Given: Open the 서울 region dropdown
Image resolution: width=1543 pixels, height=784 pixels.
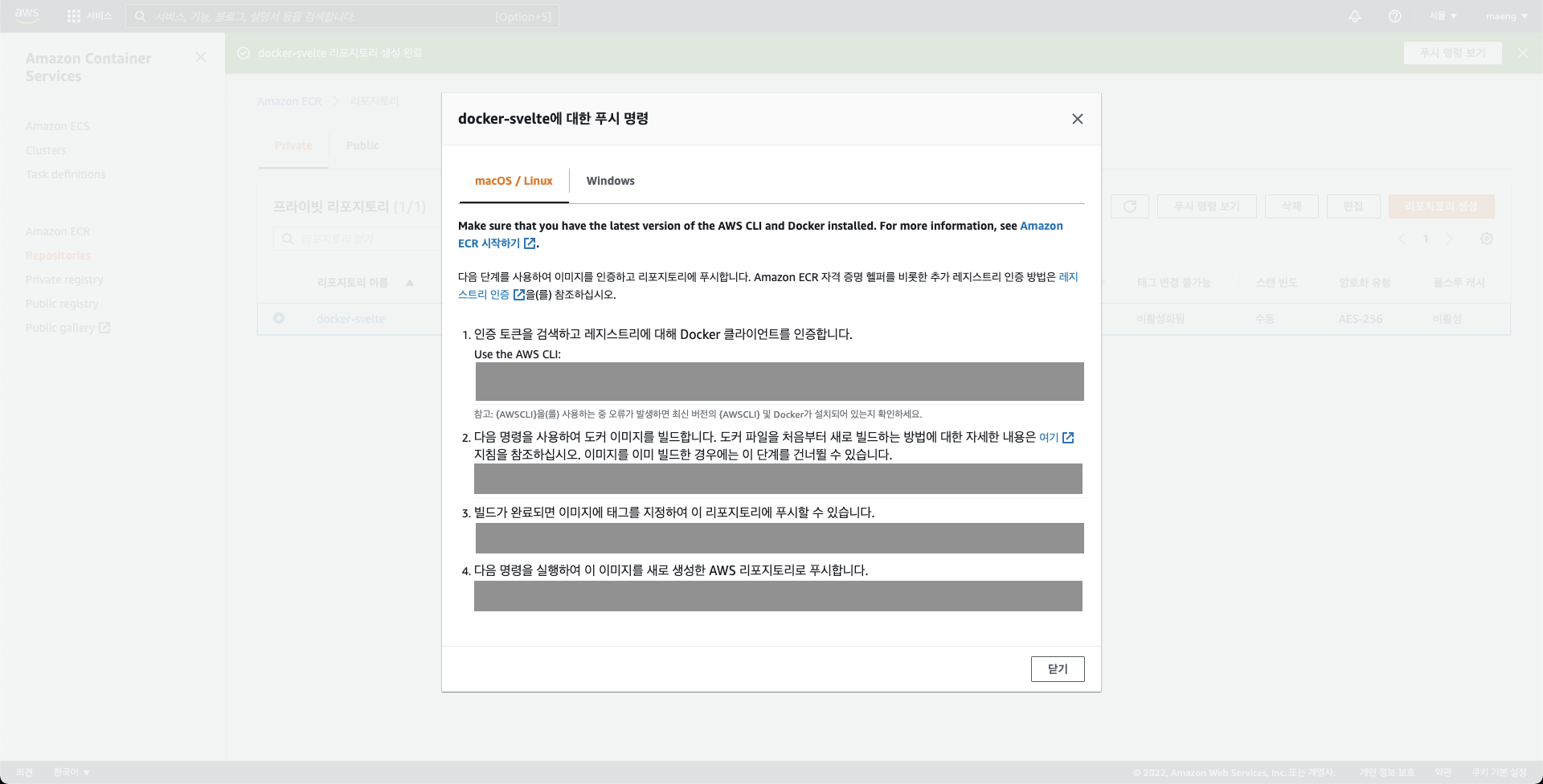Looking at the screenshot, I should [x=1443, y=16].
